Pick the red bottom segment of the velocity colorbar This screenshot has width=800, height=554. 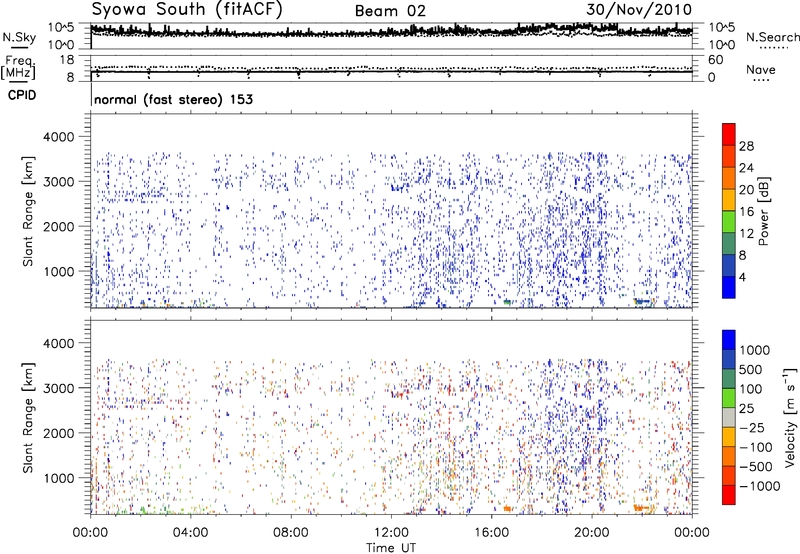(729, 495)
